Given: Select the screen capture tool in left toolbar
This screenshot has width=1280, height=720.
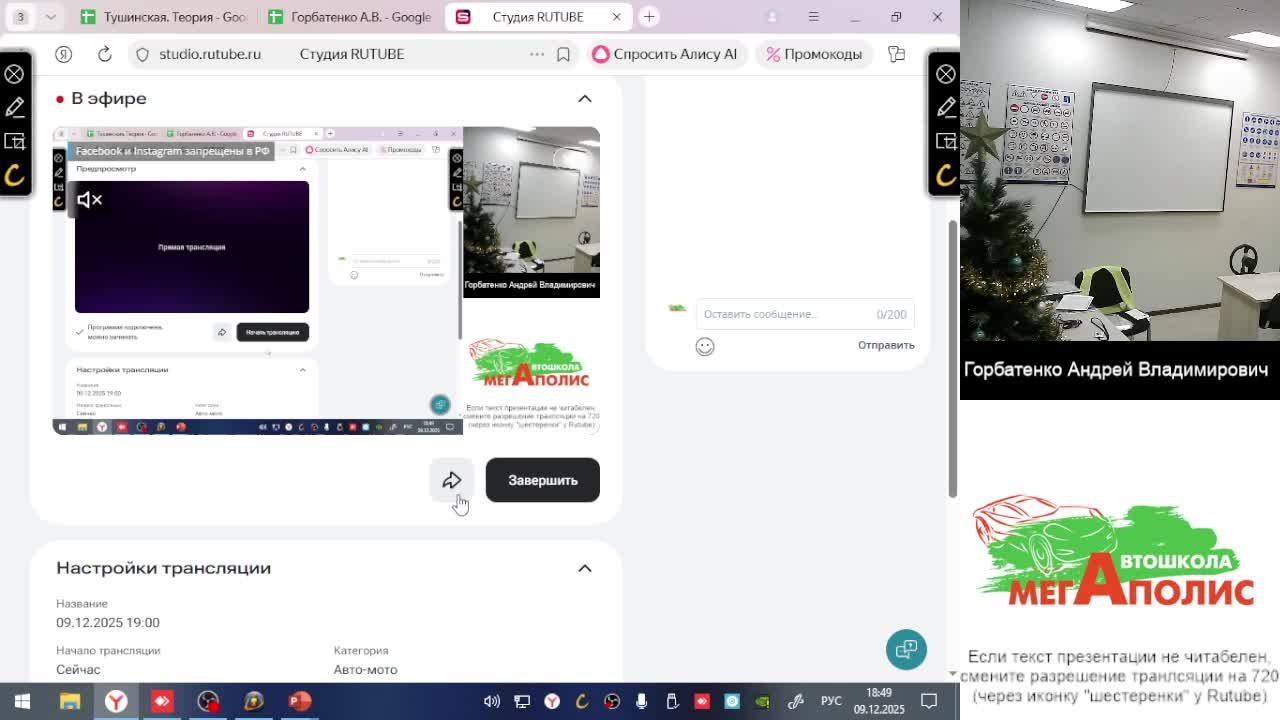Looking at the screenshot, I should [15, 141].
